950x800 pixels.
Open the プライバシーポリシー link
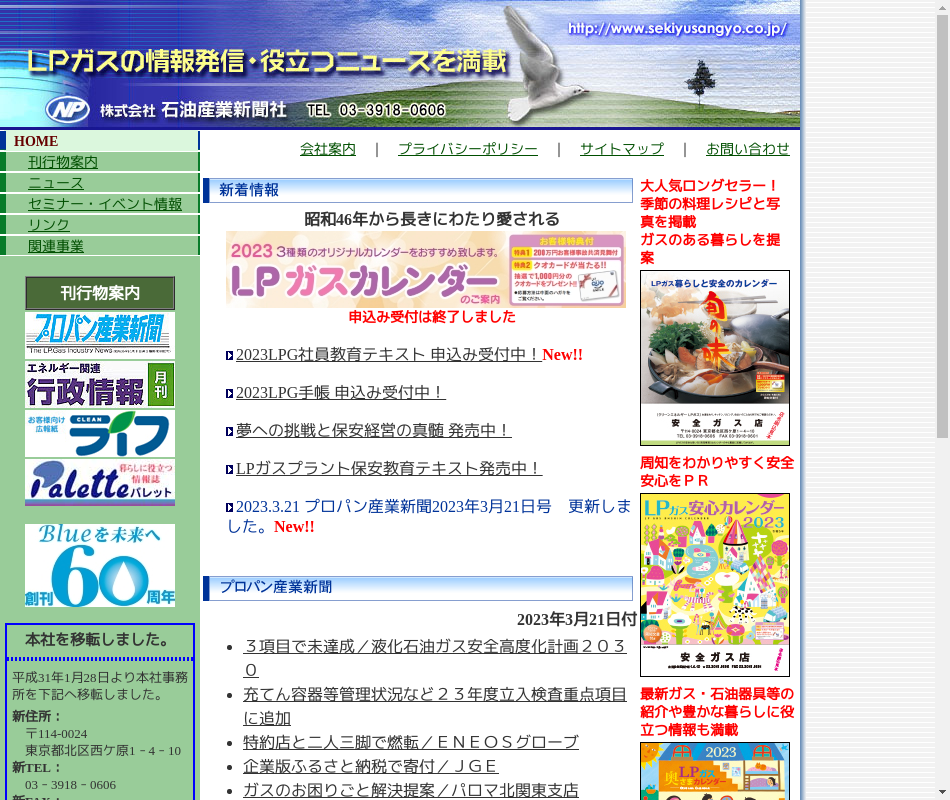click(x=468, y=149)
